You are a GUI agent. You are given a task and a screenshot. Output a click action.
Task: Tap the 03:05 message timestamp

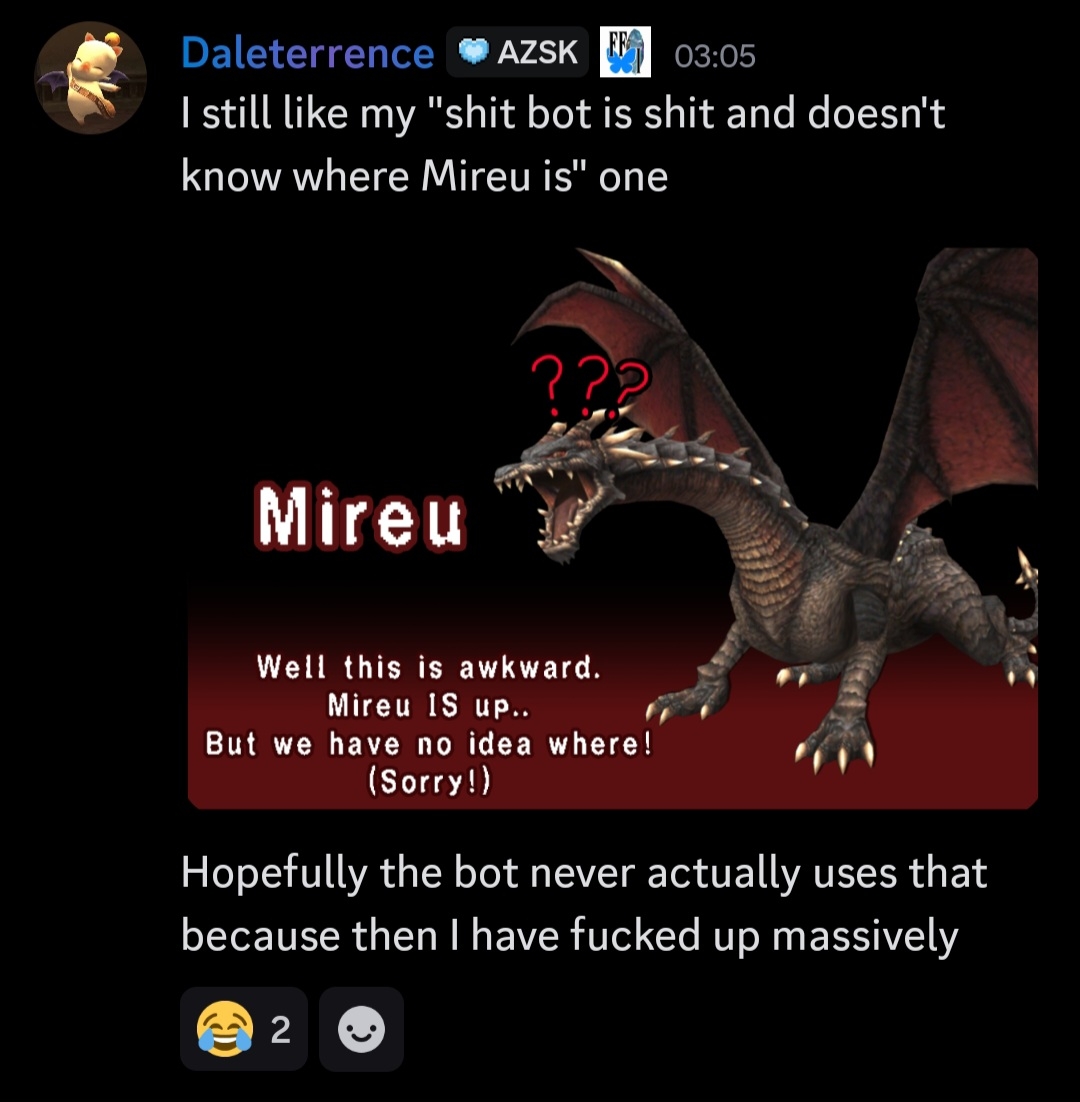coord(715,56)
